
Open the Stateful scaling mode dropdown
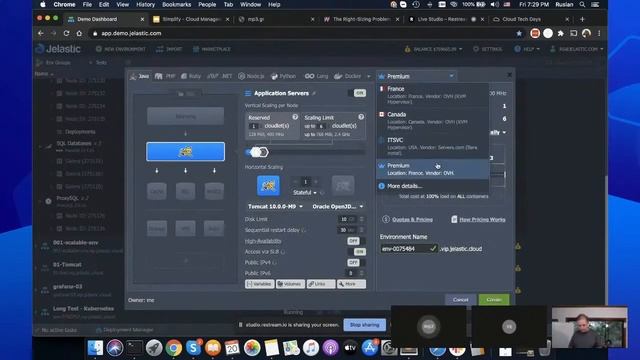click(x=305, y=193)
